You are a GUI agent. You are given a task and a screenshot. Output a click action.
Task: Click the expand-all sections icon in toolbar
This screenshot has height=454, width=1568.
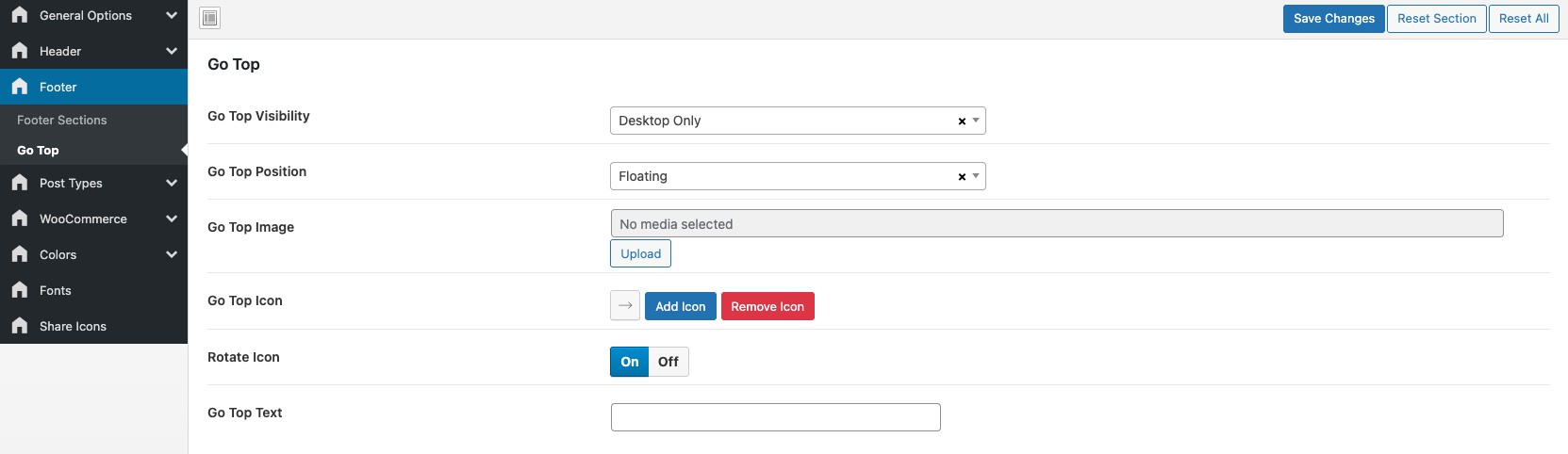[x=210, y=18]
